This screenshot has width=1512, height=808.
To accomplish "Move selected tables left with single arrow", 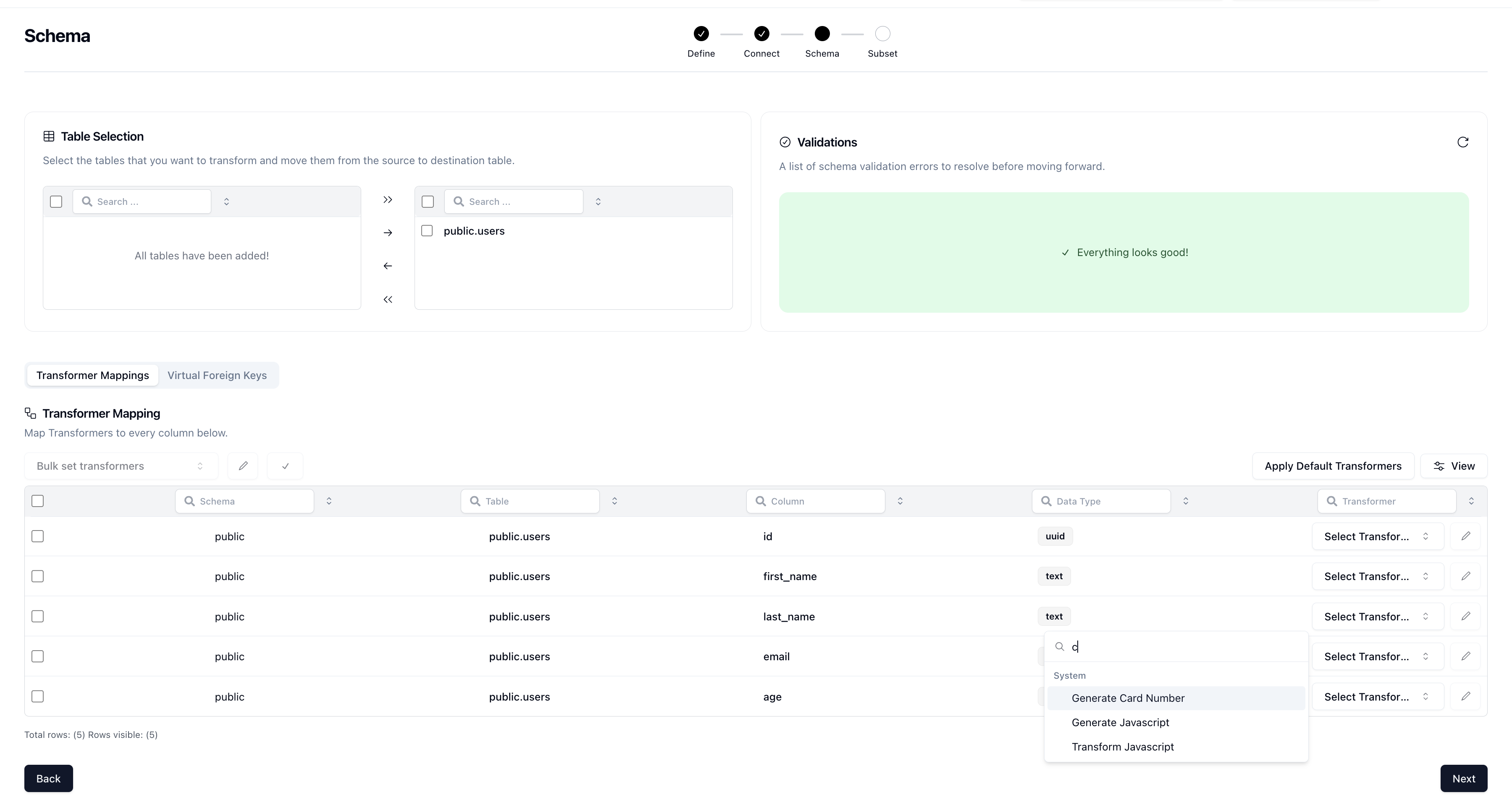I will pos(387,266).
